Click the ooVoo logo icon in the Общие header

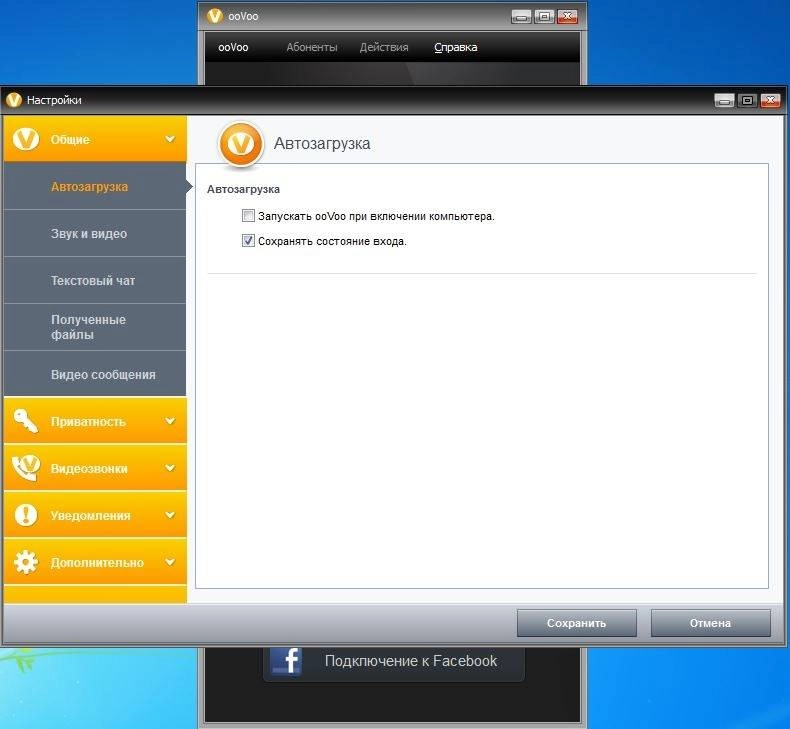pos(26,139)
